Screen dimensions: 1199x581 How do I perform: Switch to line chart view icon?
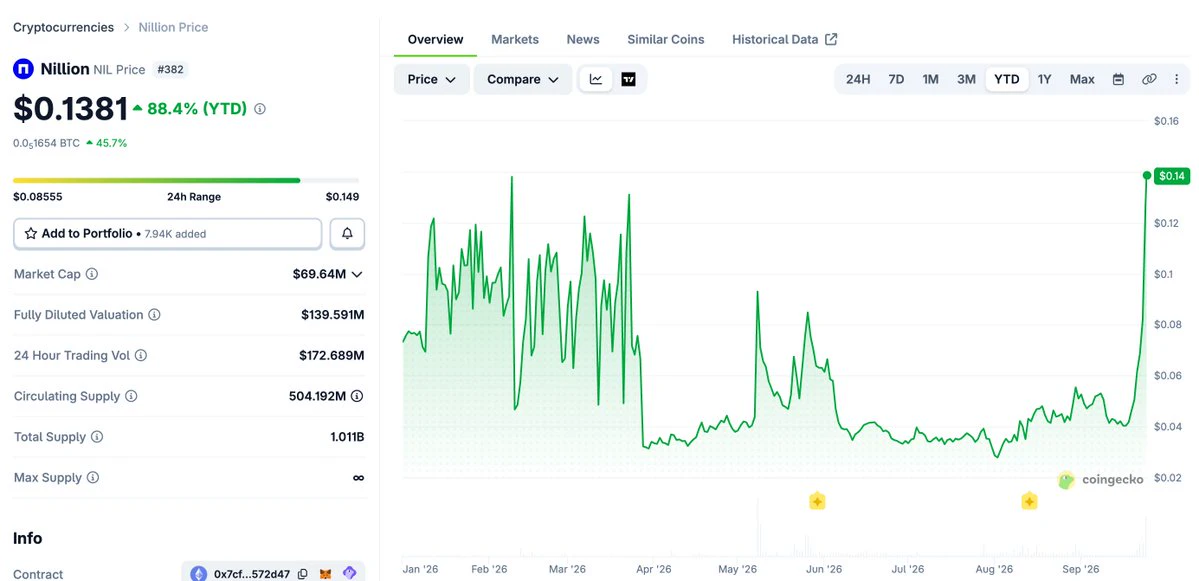pyautogui.click(x=596, y=80)
